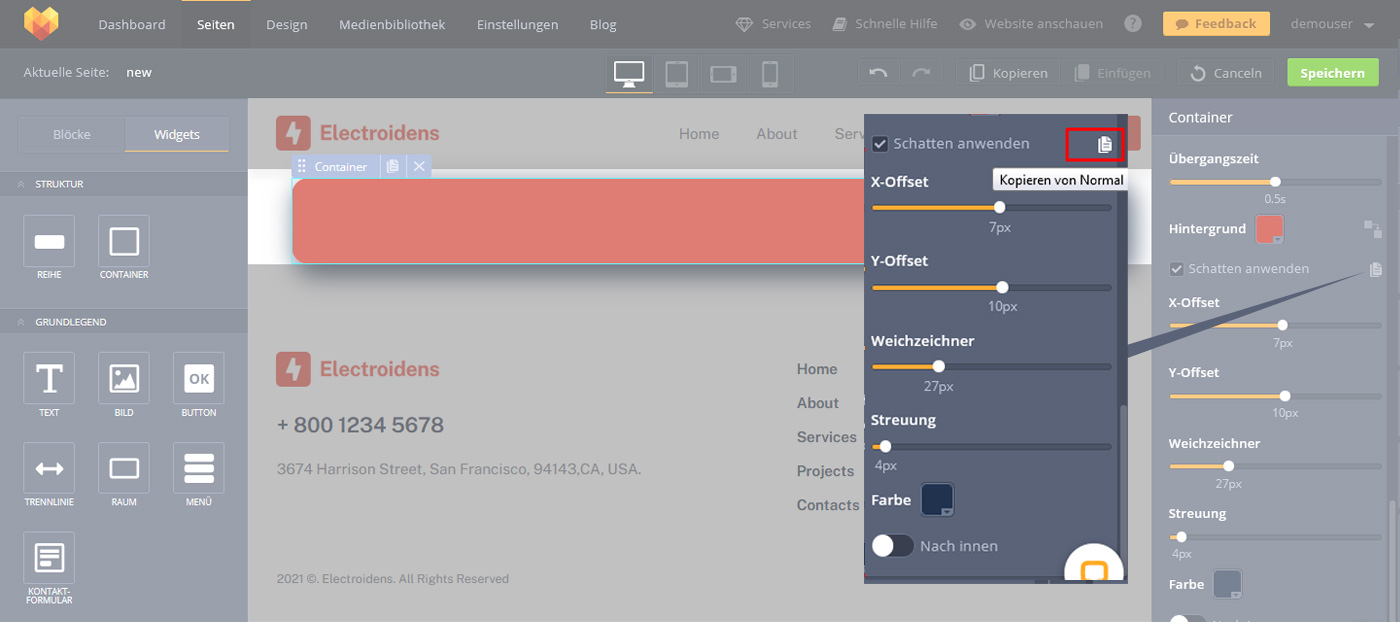Select desktop device preview icon
Image resolution: width=1400 pixels, height=622 pixels.
[x=629, y=73]
